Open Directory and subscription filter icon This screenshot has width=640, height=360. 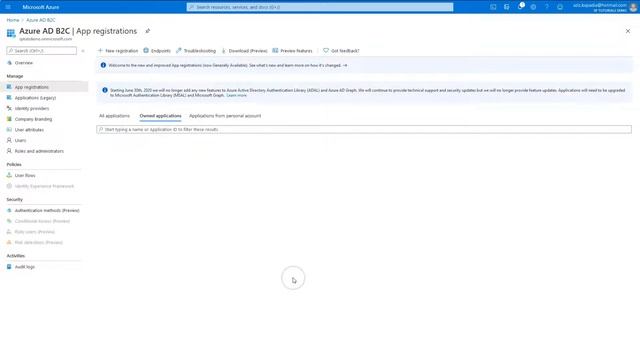(x=507, y=7)
